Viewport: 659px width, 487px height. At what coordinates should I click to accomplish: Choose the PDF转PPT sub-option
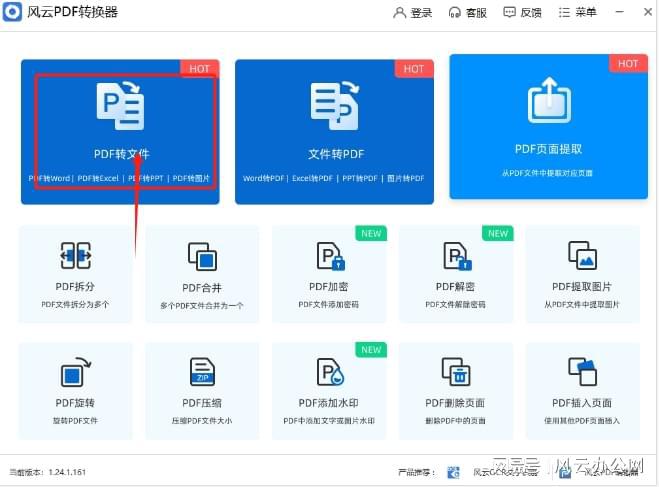pos(145,178)
